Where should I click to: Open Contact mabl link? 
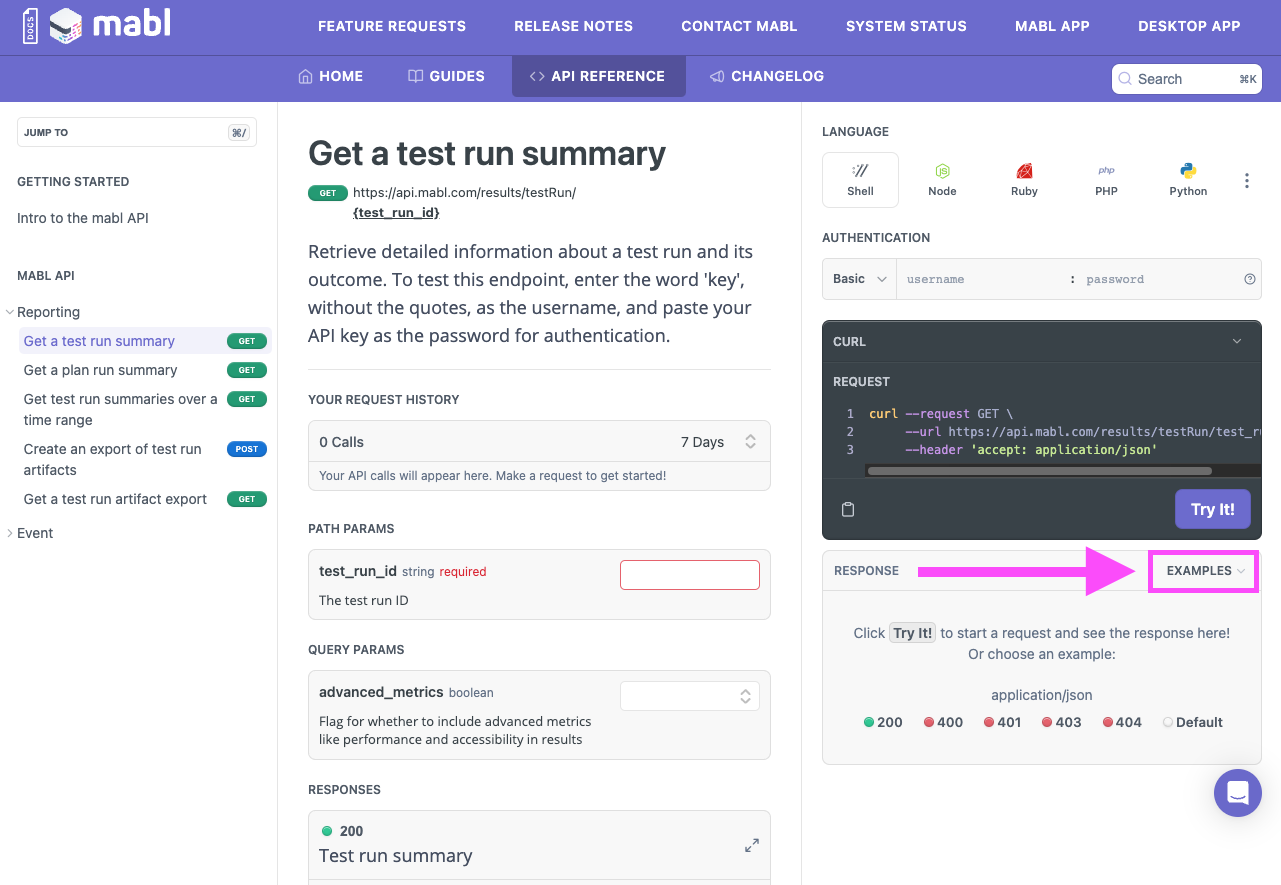(739, 26)
